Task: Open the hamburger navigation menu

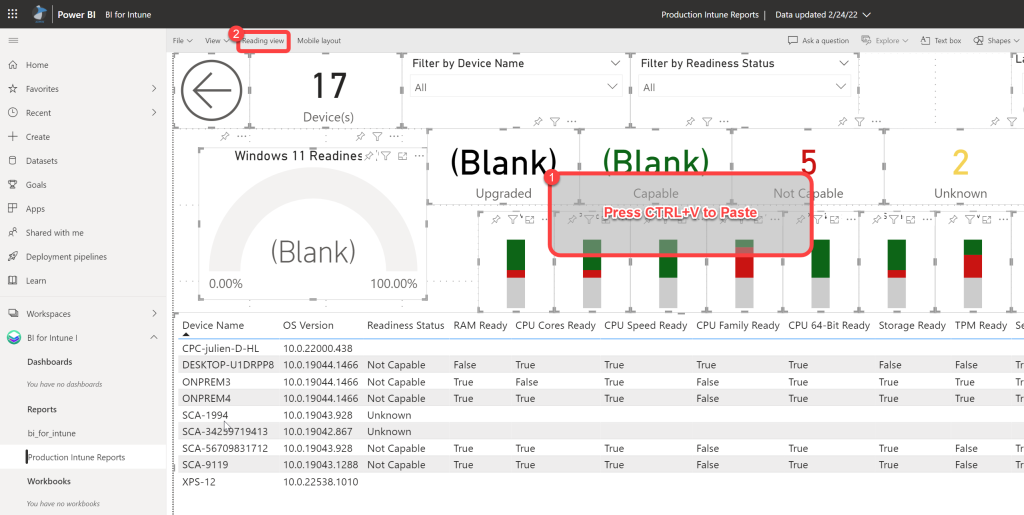Action: (13, 40)
